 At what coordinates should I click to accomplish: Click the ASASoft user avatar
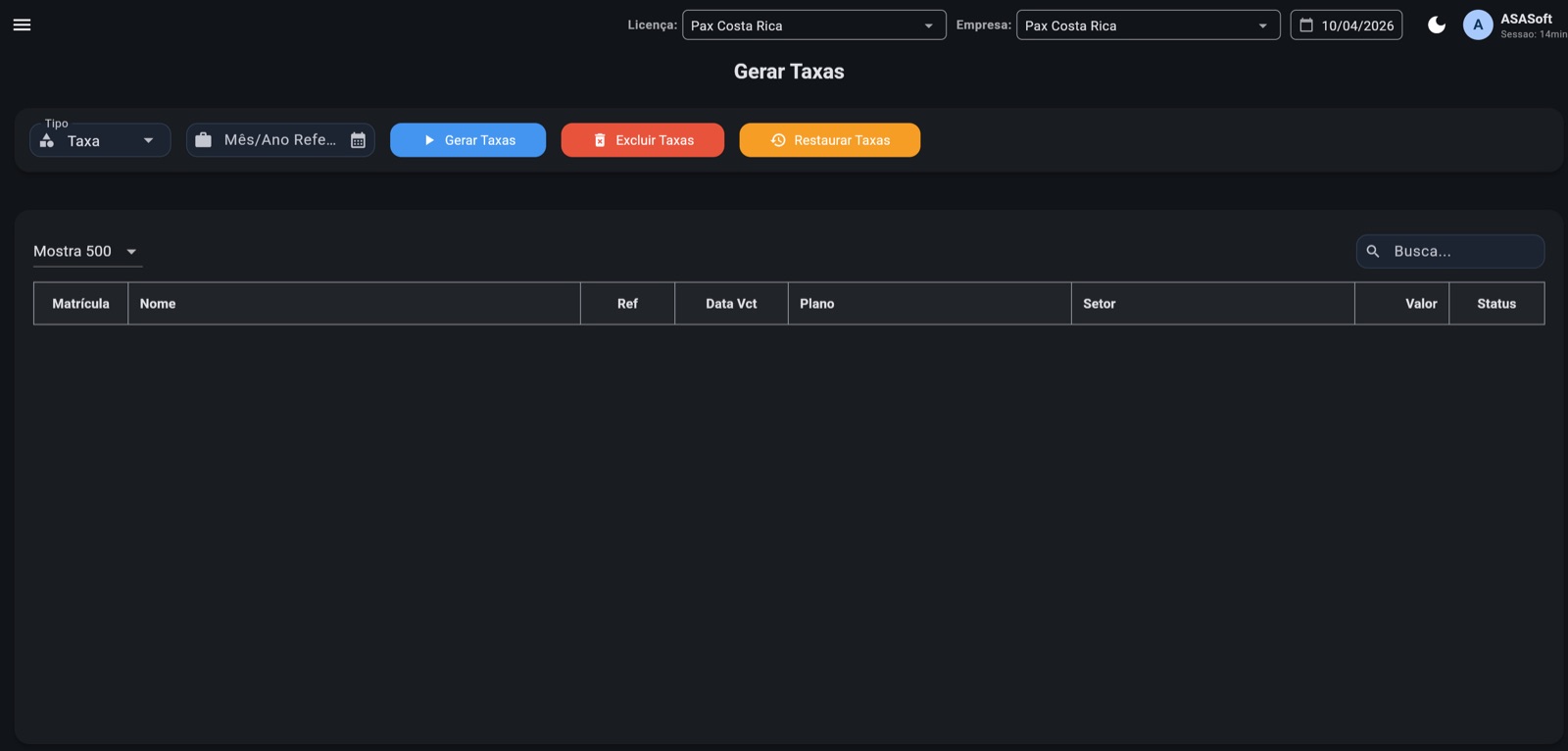(x=1477, y=25)
